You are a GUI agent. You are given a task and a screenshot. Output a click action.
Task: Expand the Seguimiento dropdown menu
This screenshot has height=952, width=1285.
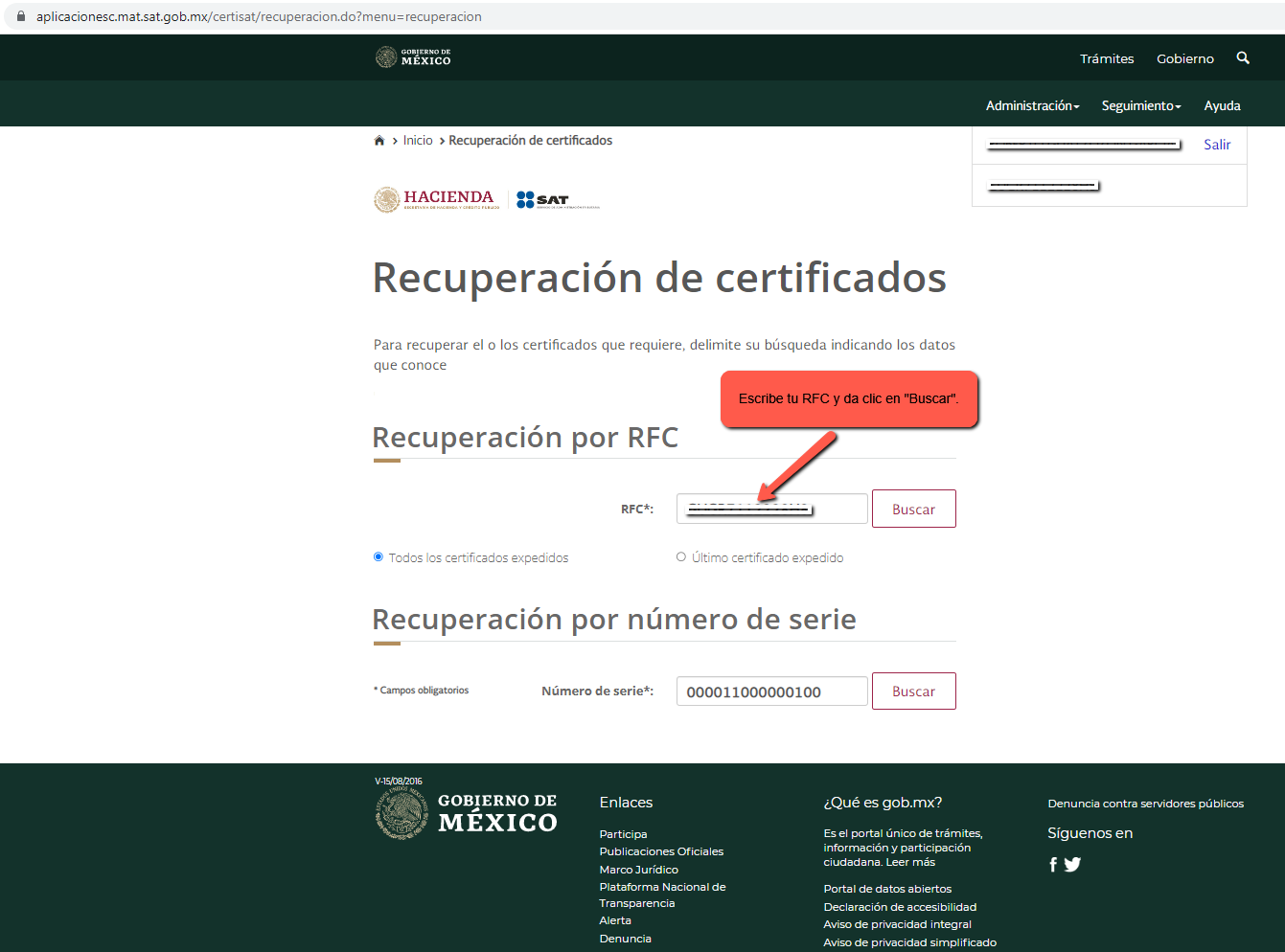1140,105
